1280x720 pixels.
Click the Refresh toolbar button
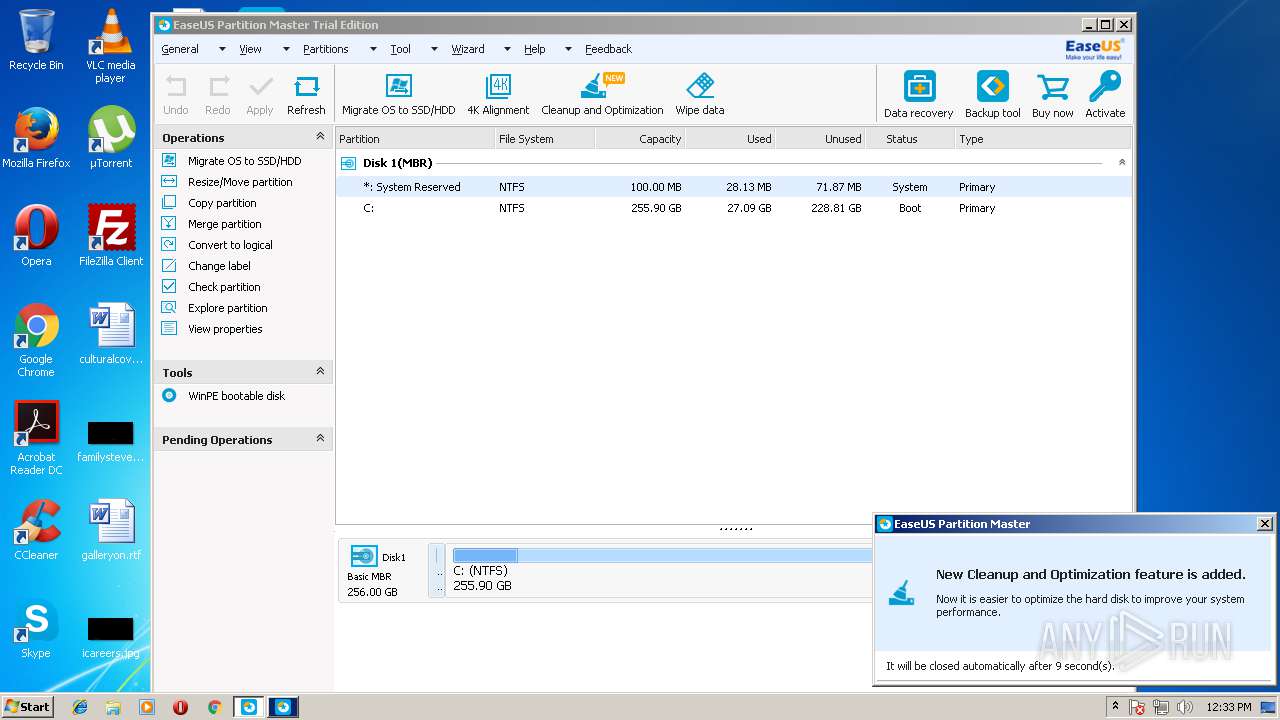tap(306, 95)
